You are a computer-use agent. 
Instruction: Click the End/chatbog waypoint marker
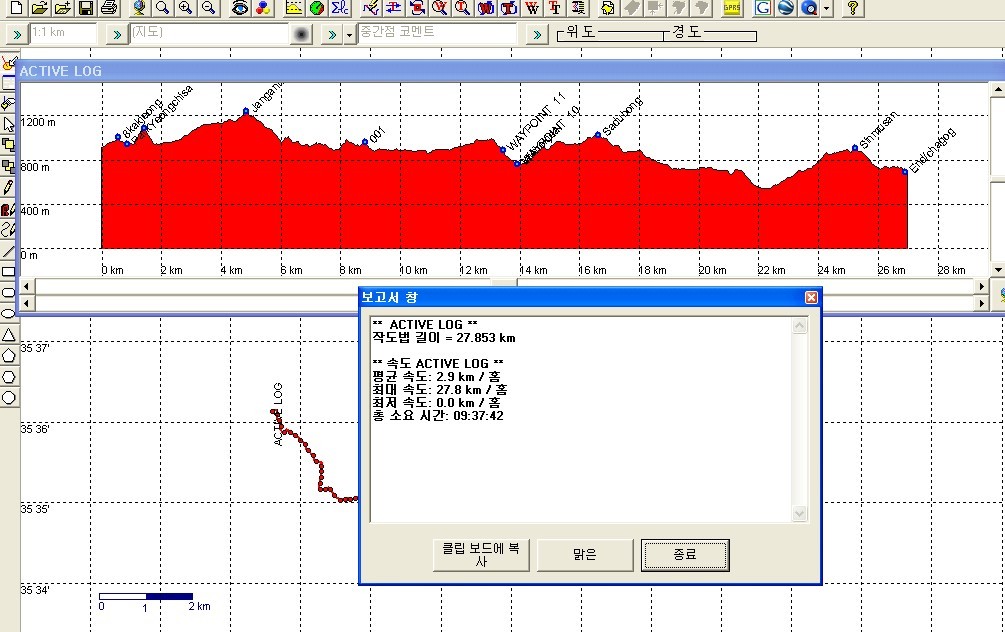pyautogui.click(x=905, y=172)
